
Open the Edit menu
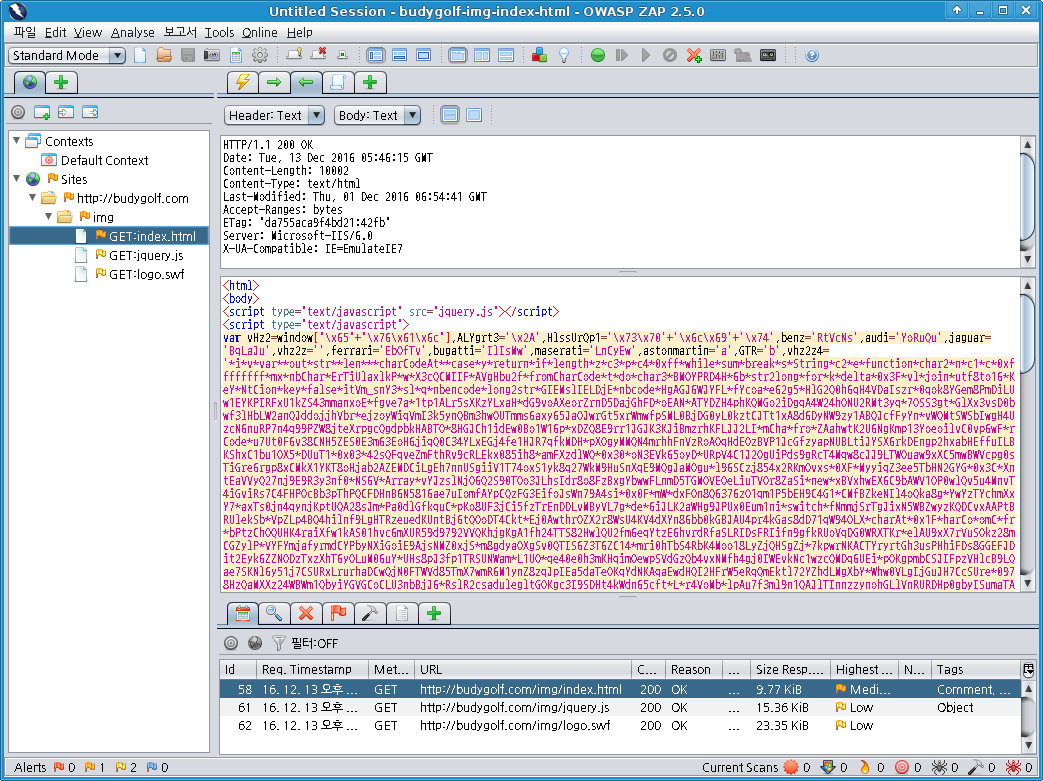pyautogui.click(x=55, y=32)
